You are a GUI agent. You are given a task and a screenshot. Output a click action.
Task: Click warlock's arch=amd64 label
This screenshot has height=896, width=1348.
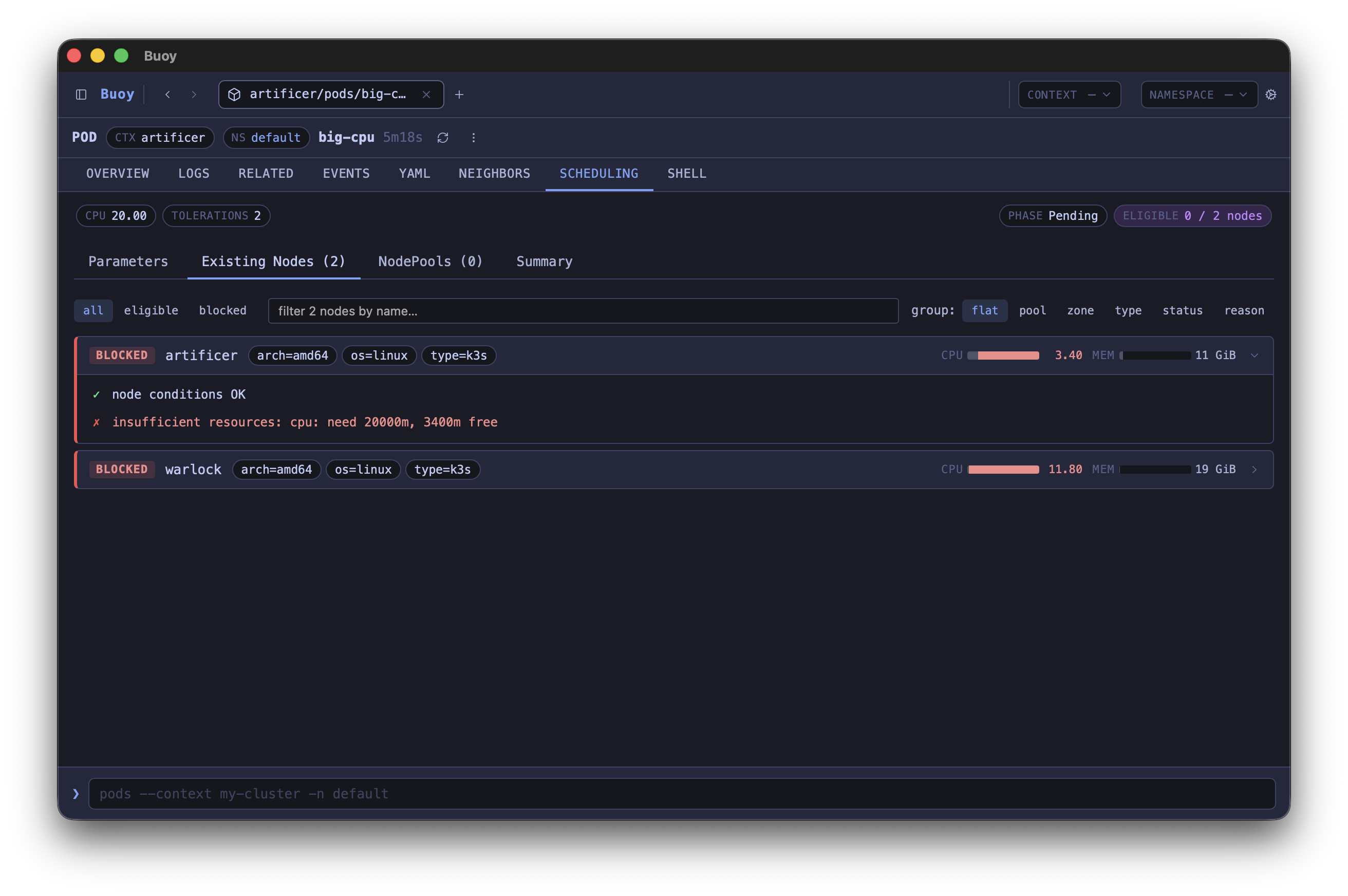[x=276, y=469]
